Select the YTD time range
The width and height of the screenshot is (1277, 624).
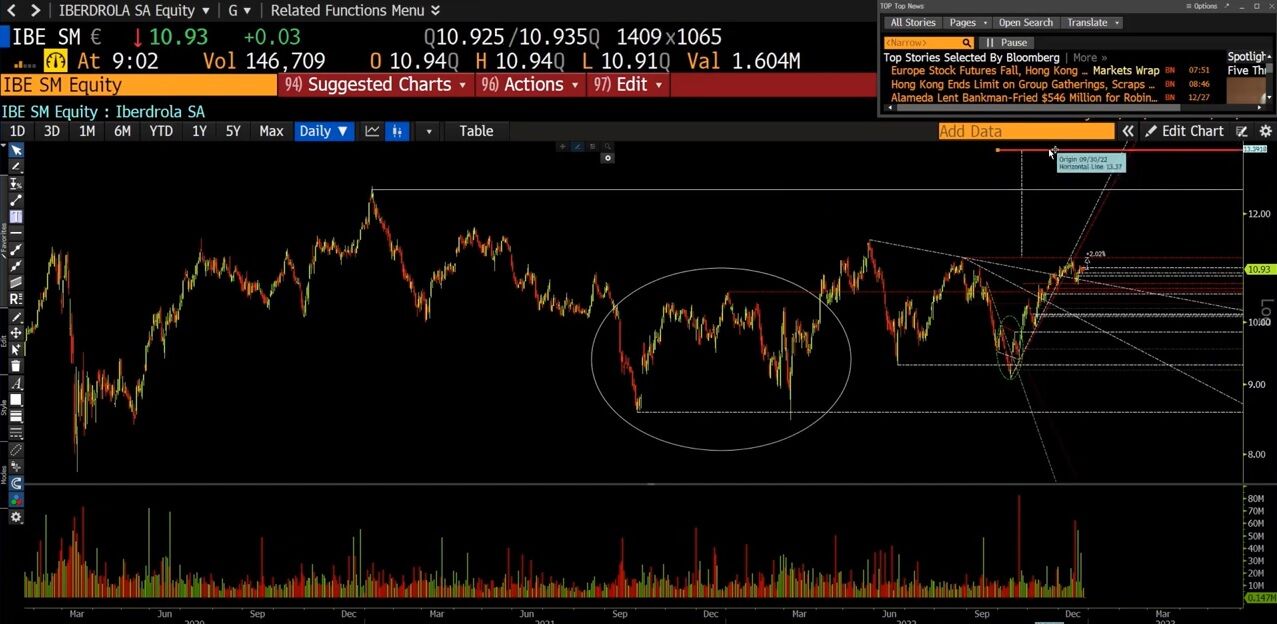[160, 131]
